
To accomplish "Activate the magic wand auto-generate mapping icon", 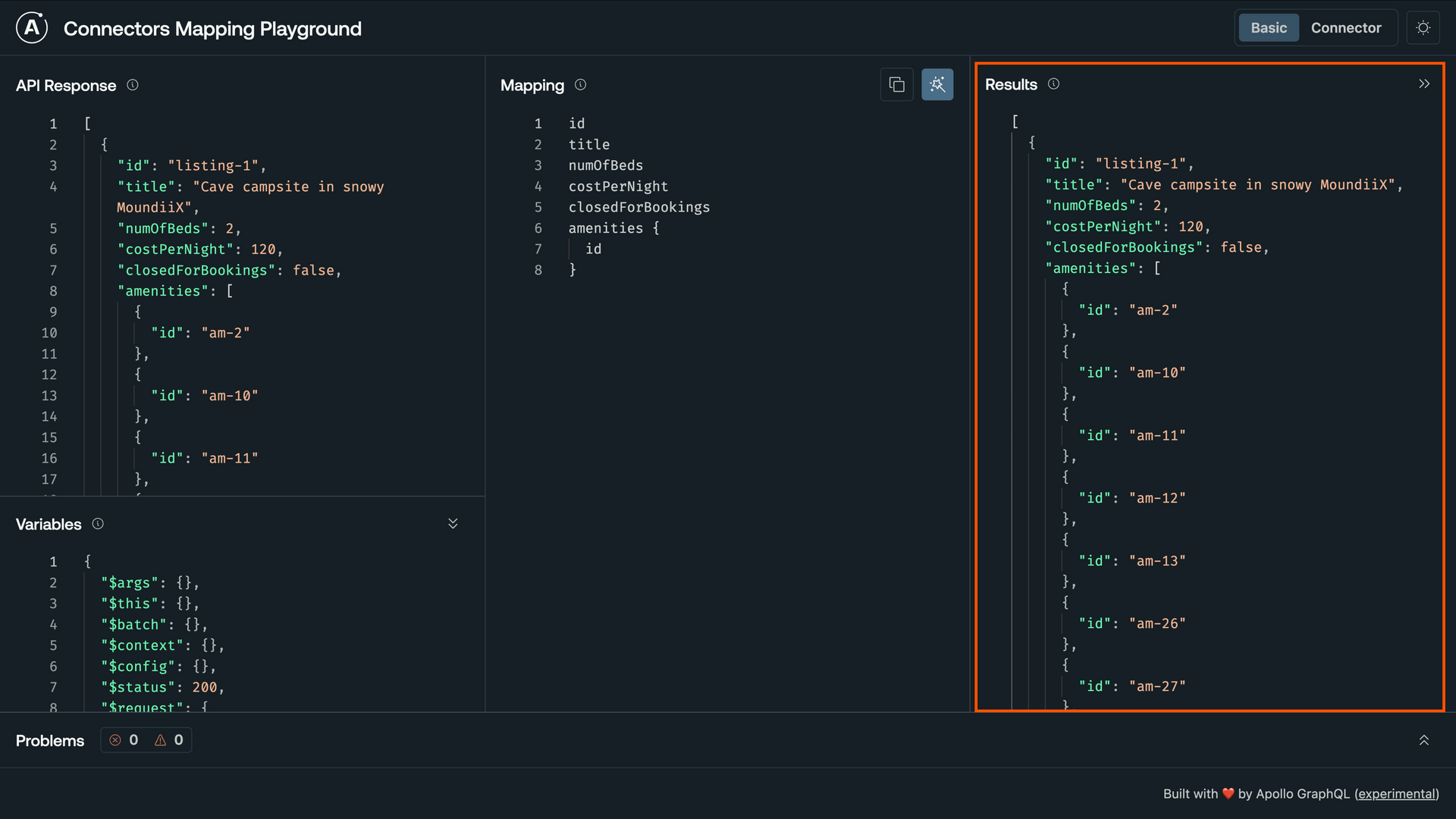I will tap(937, 84).
